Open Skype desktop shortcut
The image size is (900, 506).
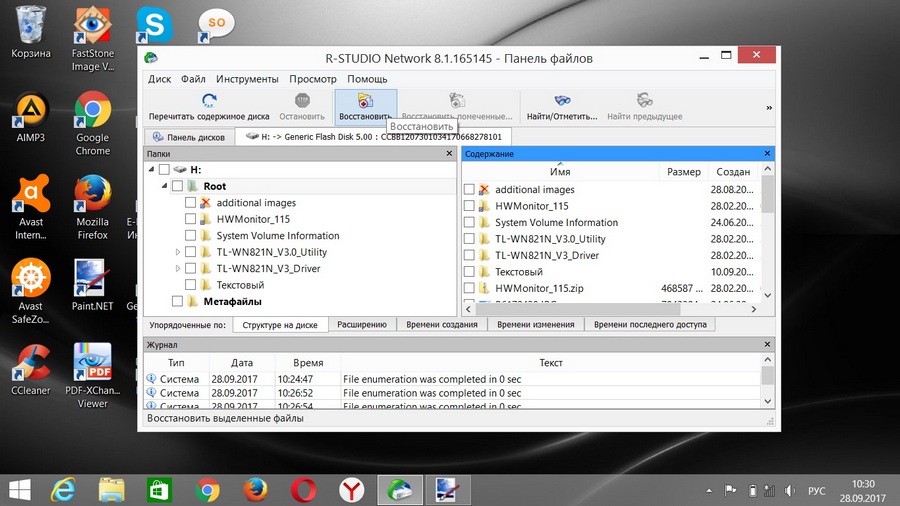154,25
